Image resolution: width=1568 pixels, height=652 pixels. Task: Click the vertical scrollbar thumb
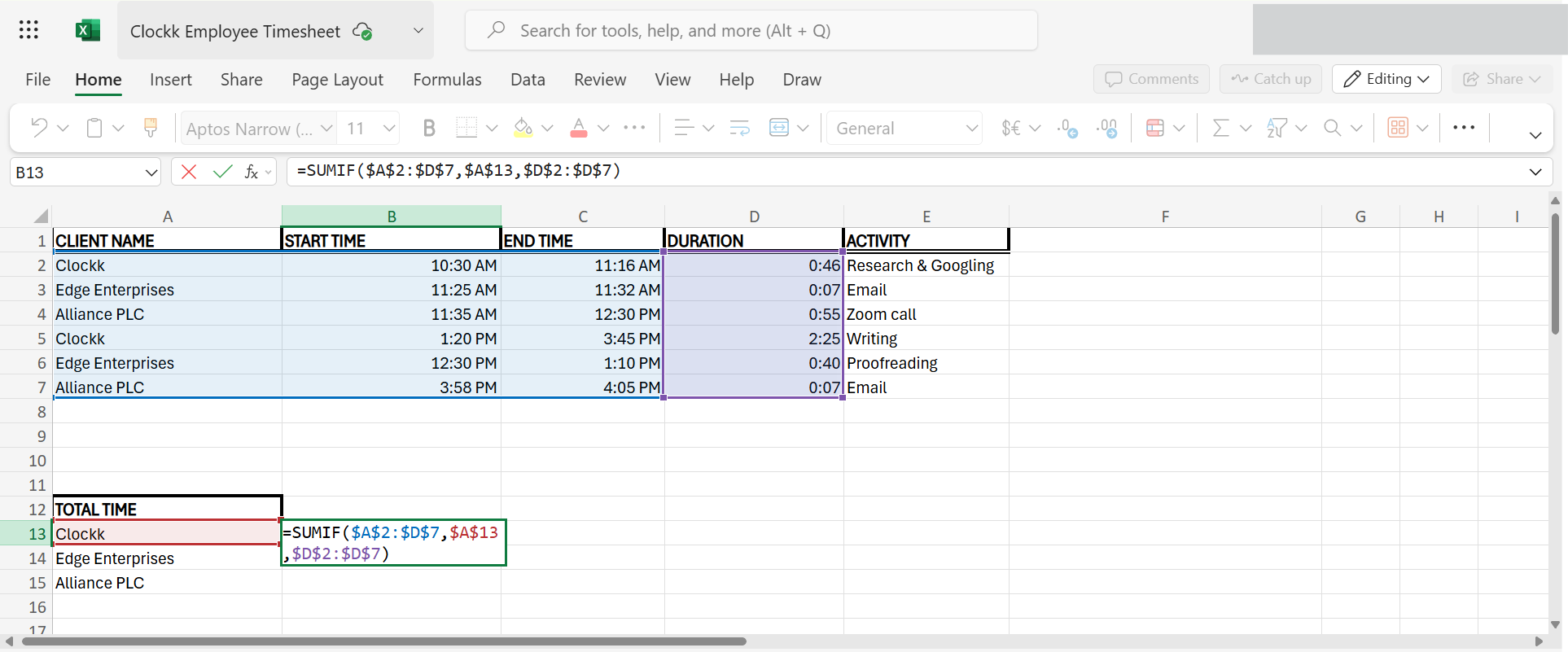1555,274
